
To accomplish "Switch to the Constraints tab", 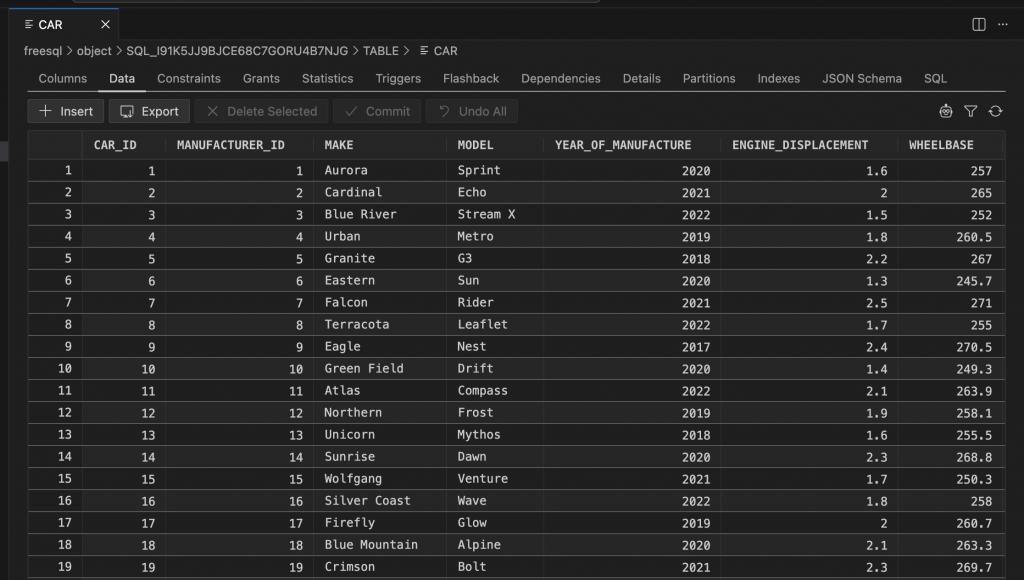I will click(189, 78).
